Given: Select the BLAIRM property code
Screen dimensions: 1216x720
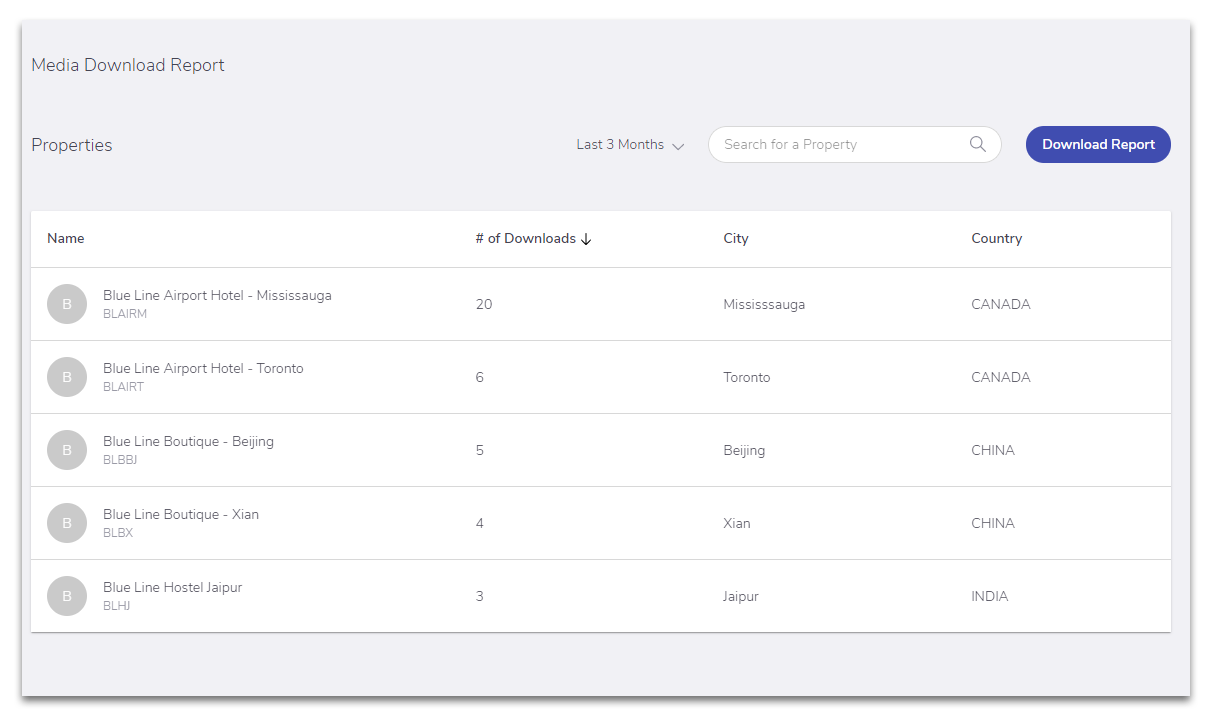Looking at the screenshot, I should point(125,314).
